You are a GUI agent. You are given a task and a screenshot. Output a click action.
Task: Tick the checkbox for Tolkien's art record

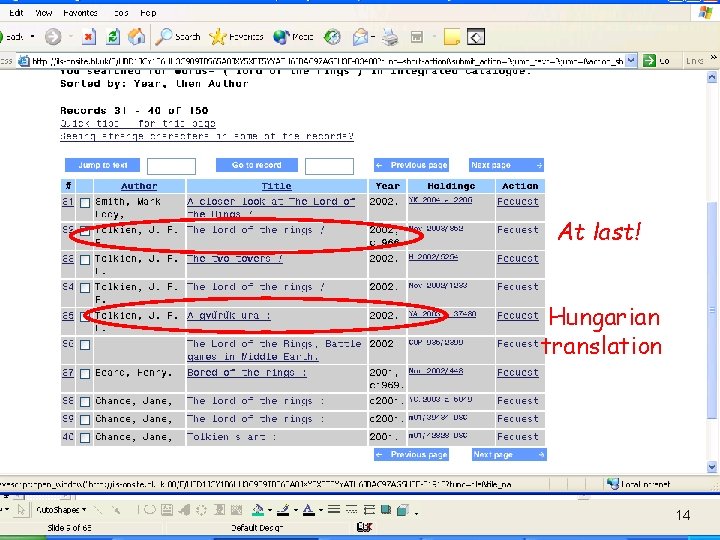pyautogui.click(x=85, y=438)
